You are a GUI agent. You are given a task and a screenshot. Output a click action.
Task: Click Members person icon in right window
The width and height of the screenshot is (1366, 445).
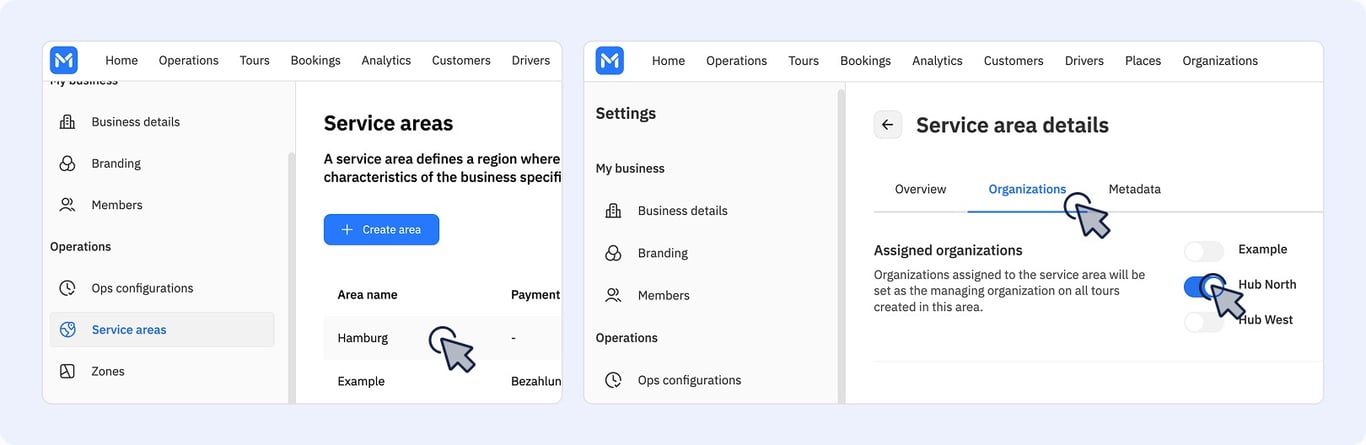point(613,295)
